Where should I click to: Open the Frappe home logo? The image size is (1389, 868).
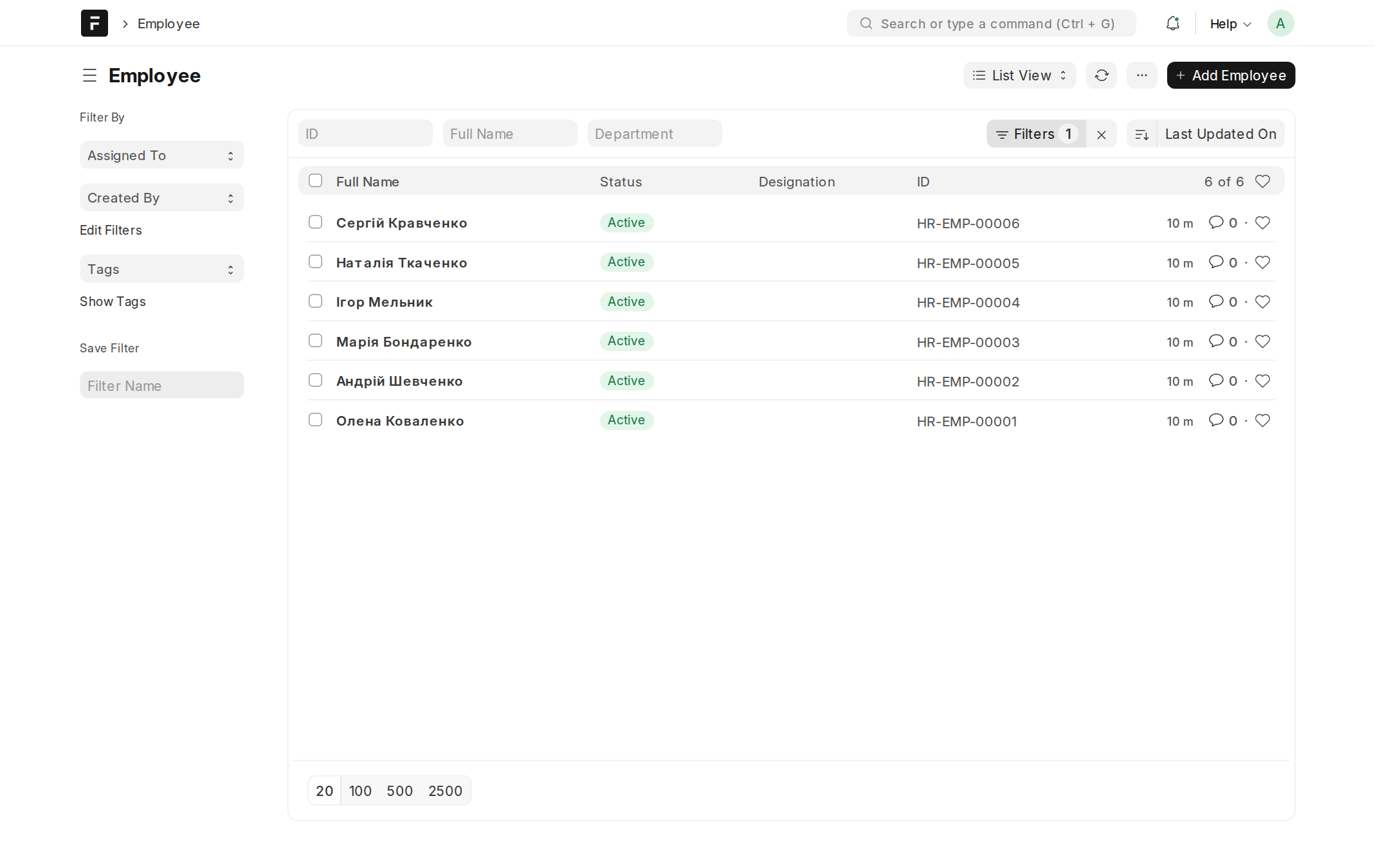point(94,23)
